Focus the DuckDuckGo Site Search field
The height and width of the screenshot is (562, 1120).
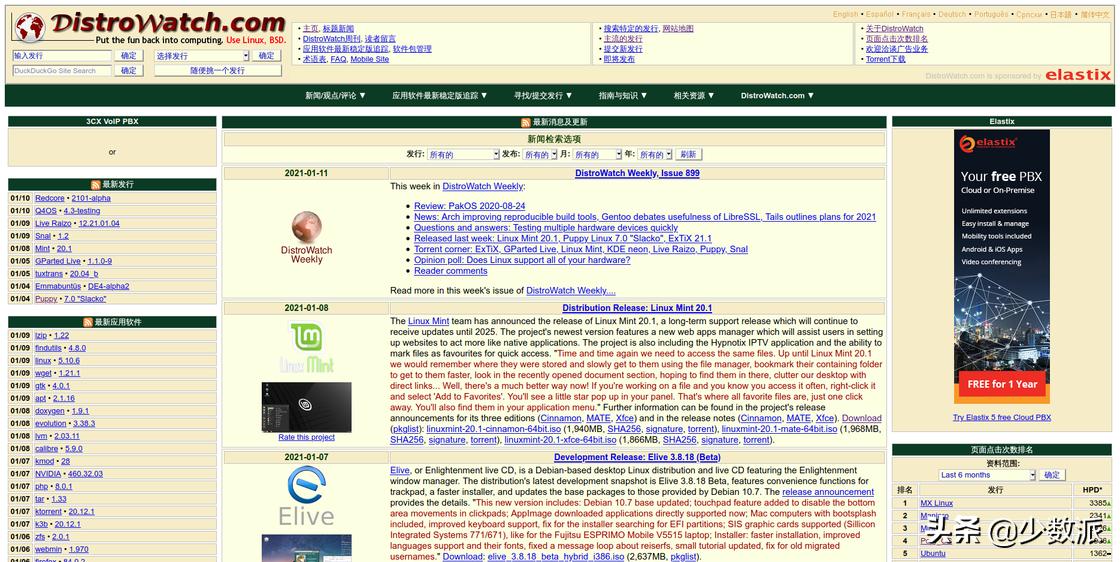62,71
